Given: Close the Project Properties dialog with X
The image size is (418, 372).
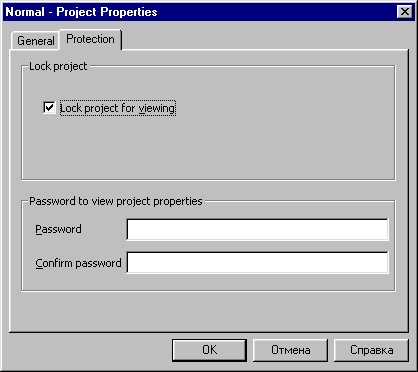Looking at the screenshot, I should pyautogui.click(x=405, y=12).
